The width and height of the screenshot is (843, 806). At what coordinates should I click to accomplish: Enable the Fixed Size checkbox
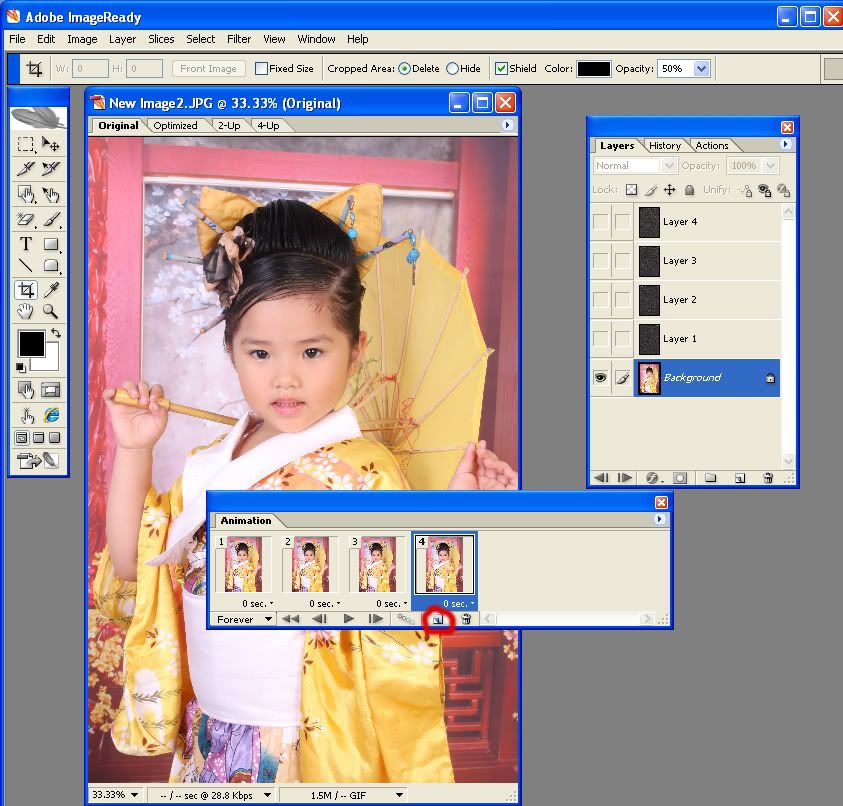coord(262,69)
